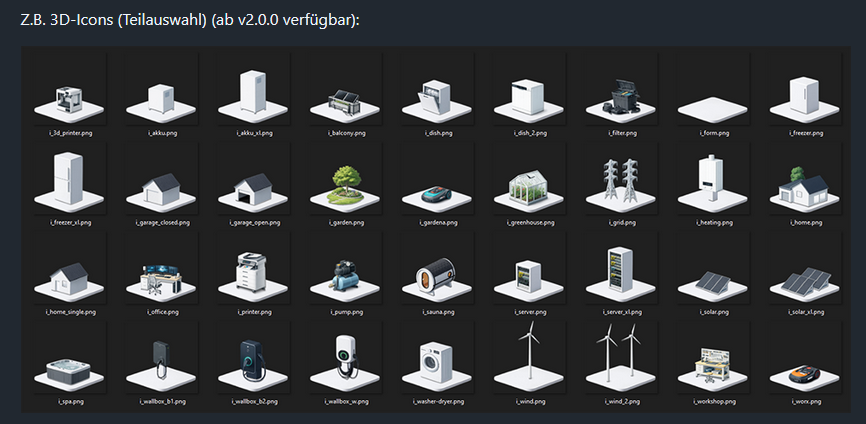Click the i_filter.png file name

click(x=622, y=134)
